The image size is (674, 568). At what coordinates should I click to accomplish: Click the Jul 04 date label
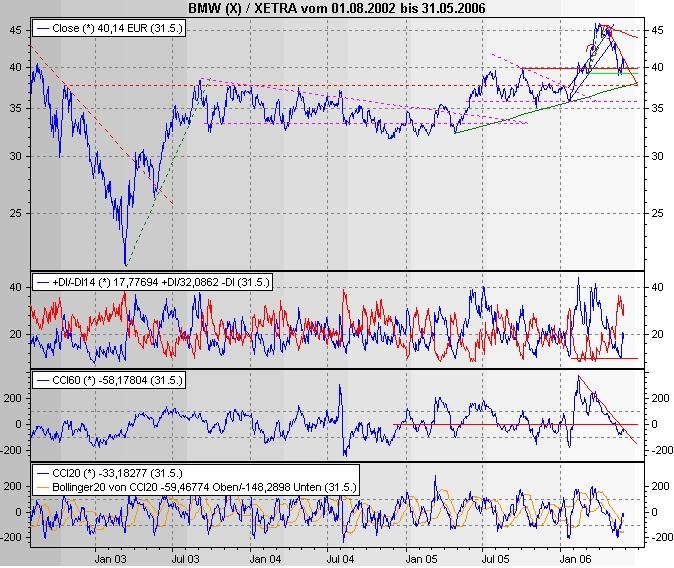click(x=340, y=559)
